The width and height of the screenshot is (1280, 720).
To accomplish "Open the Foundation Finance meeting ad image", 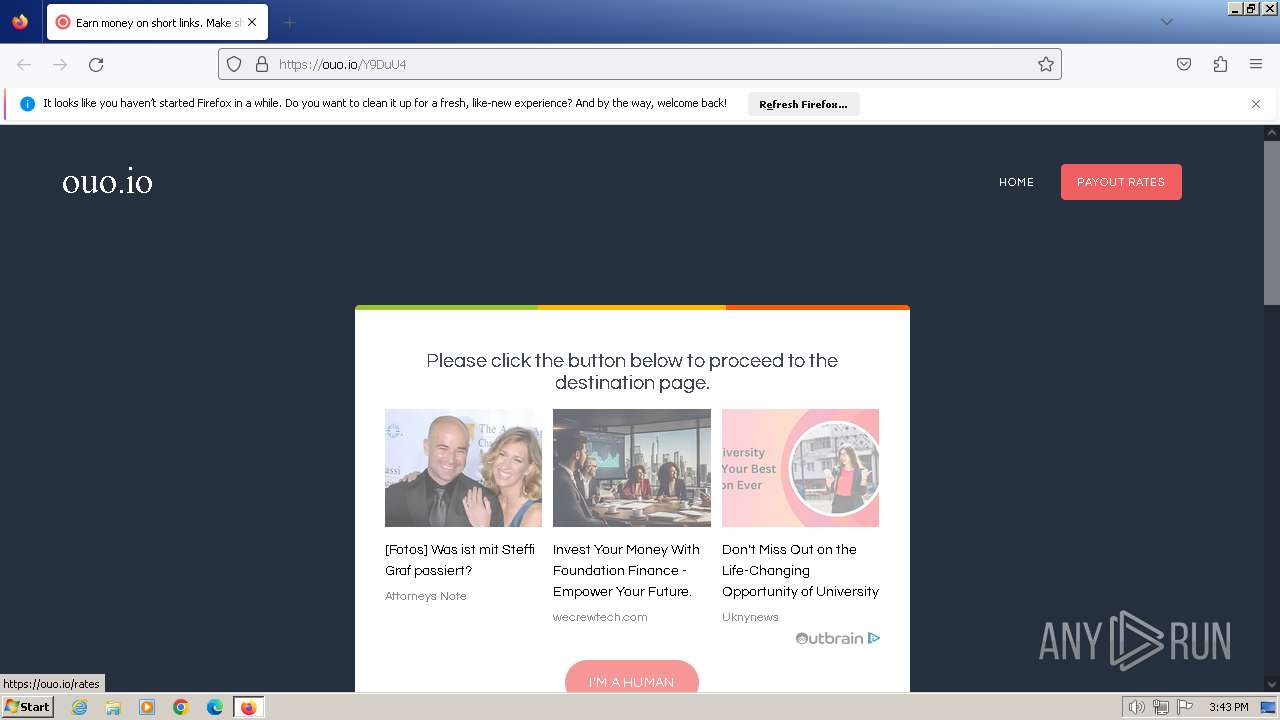I will click(x=632, y=468).
